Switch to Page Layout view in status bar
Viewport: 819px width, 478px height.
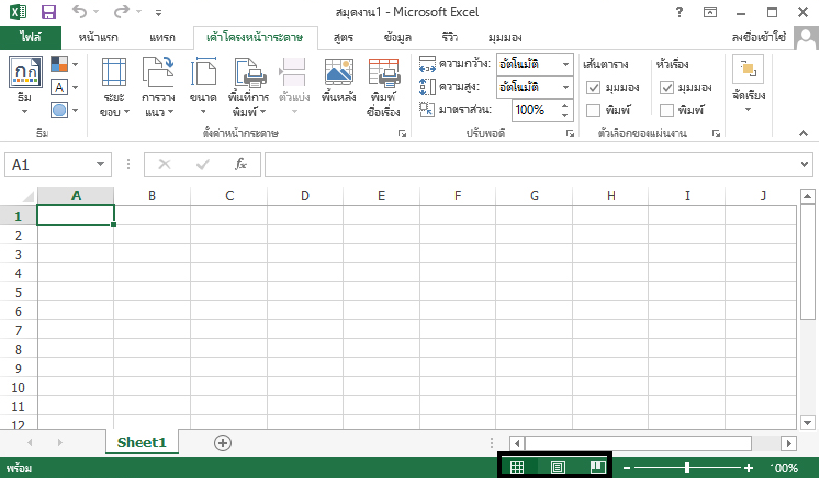pos(558,467)
